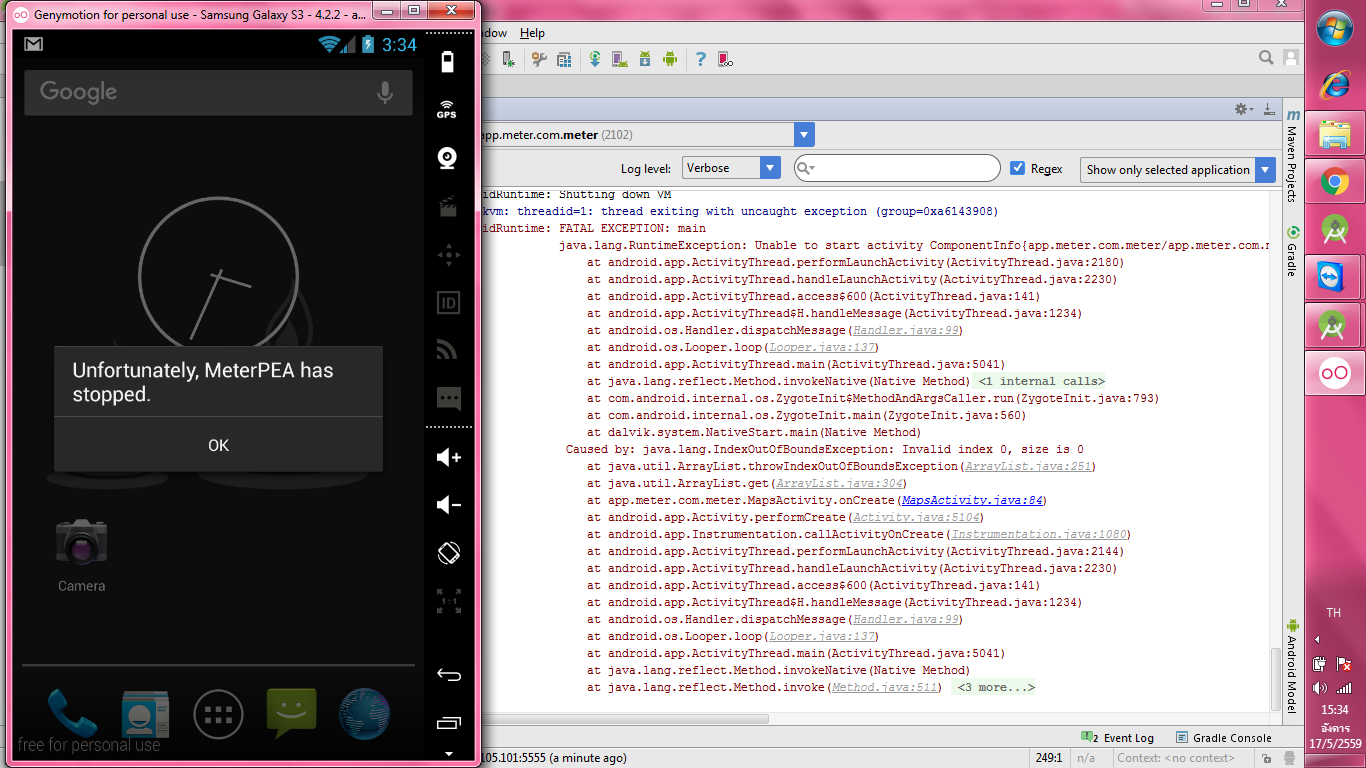Open ArrayList.java:304 stack trace link
Viewport: 1366px width, 768px height.
click(x=839, y=483)
